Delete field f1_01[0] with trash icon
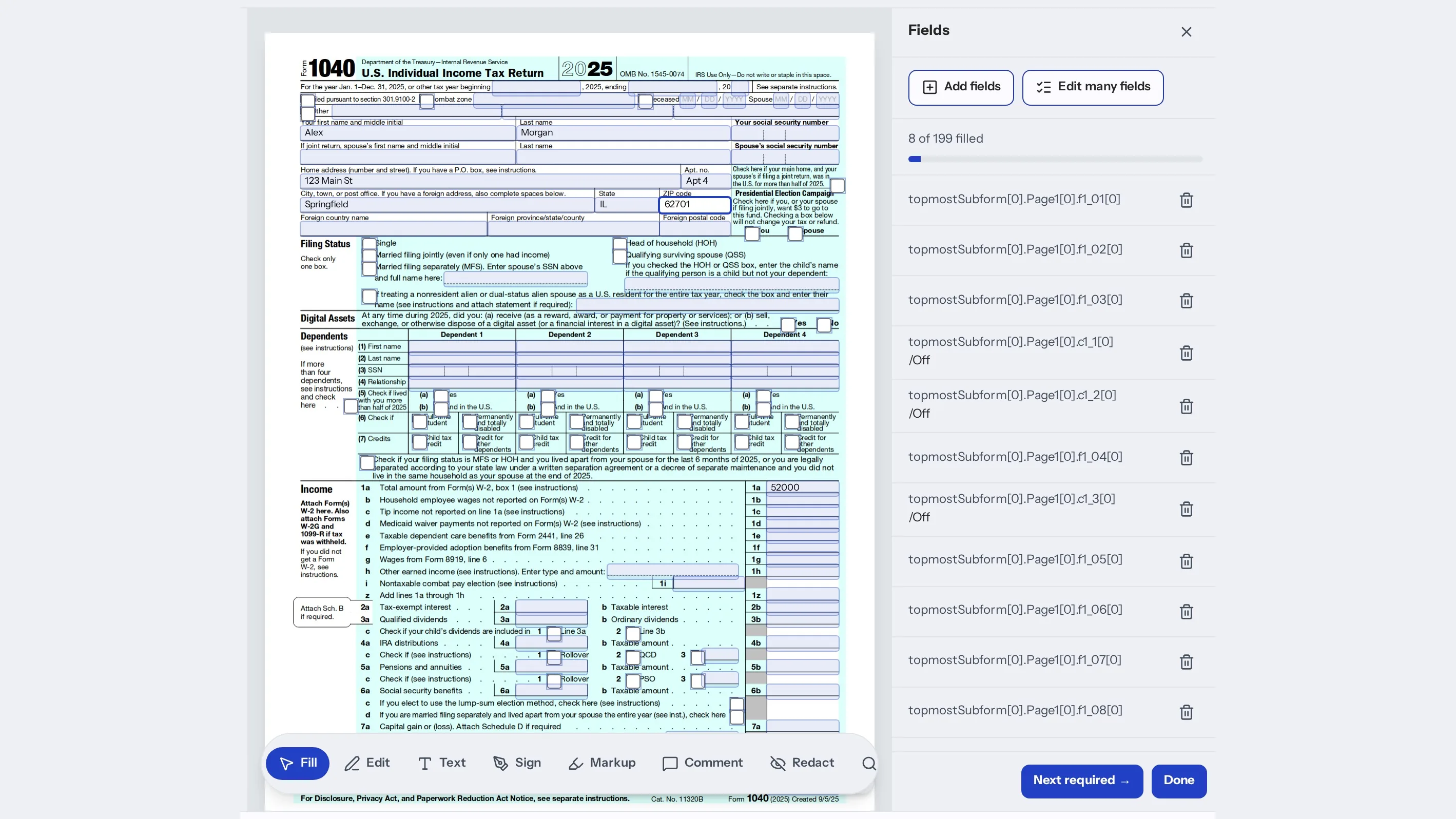 point(1186,200)
